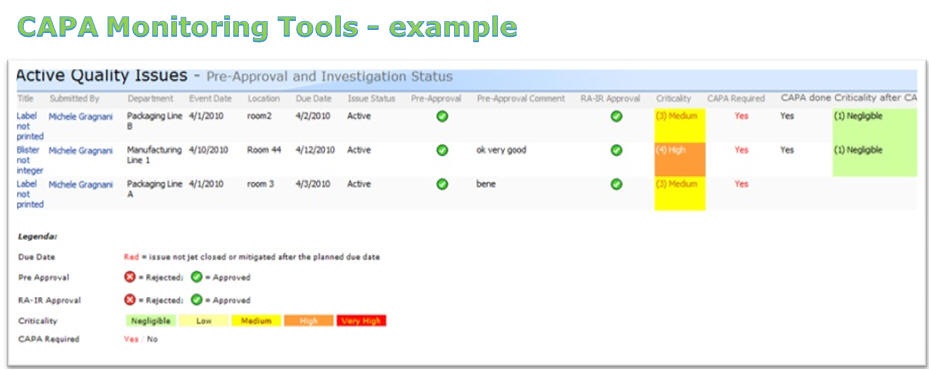This screenshot has height=370, width=930.
Task: Open Michele Gragnani link in Packaging Line B row
Action: pos(80,117)
